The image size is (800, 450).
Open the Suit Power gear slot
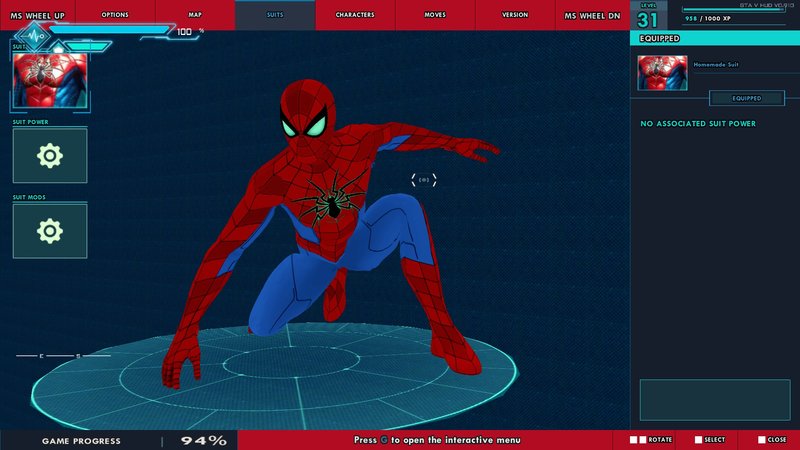[50, 156]
